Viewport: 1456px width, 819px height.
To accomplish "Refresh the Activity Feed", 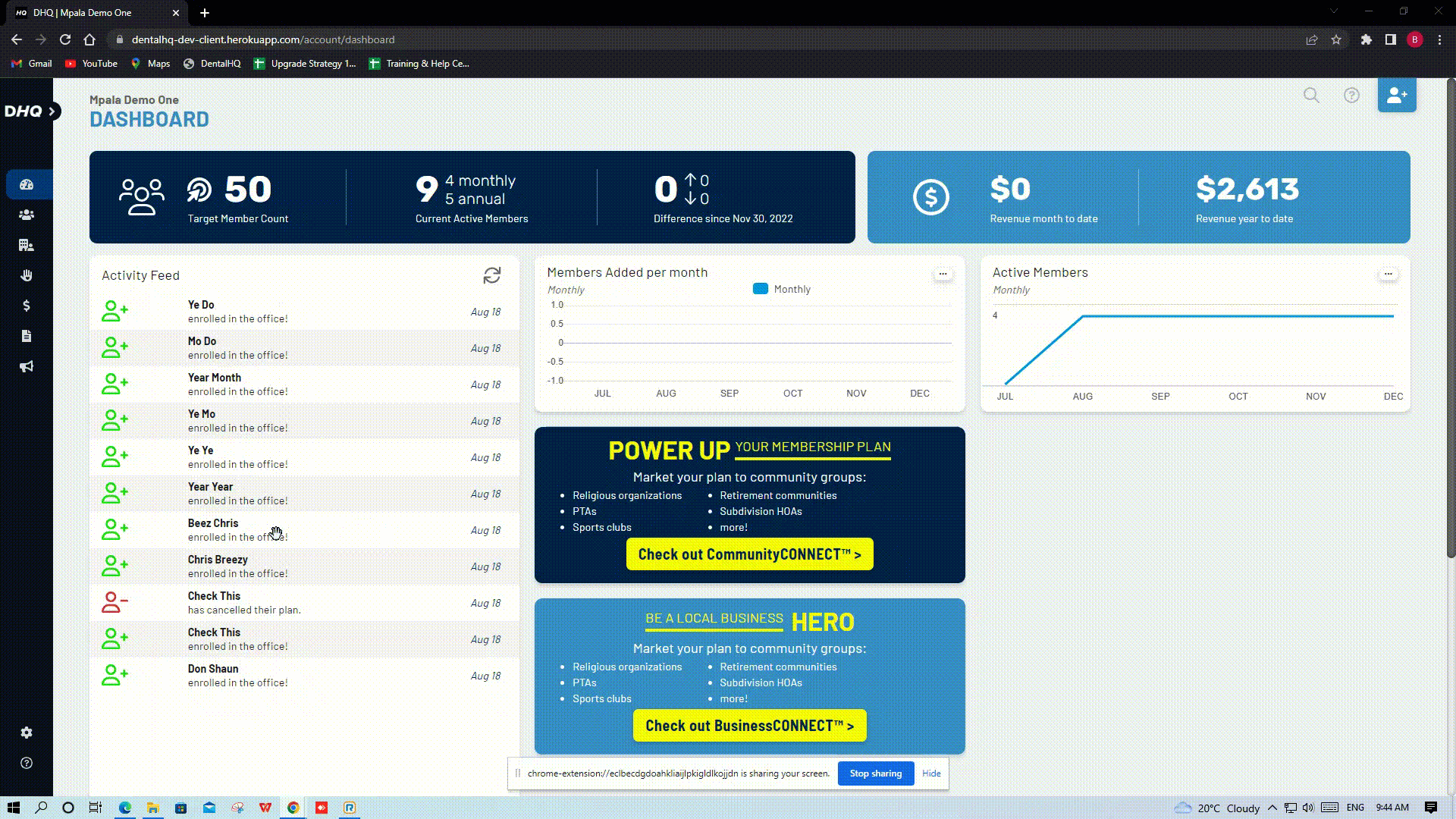I will [492, 275].
